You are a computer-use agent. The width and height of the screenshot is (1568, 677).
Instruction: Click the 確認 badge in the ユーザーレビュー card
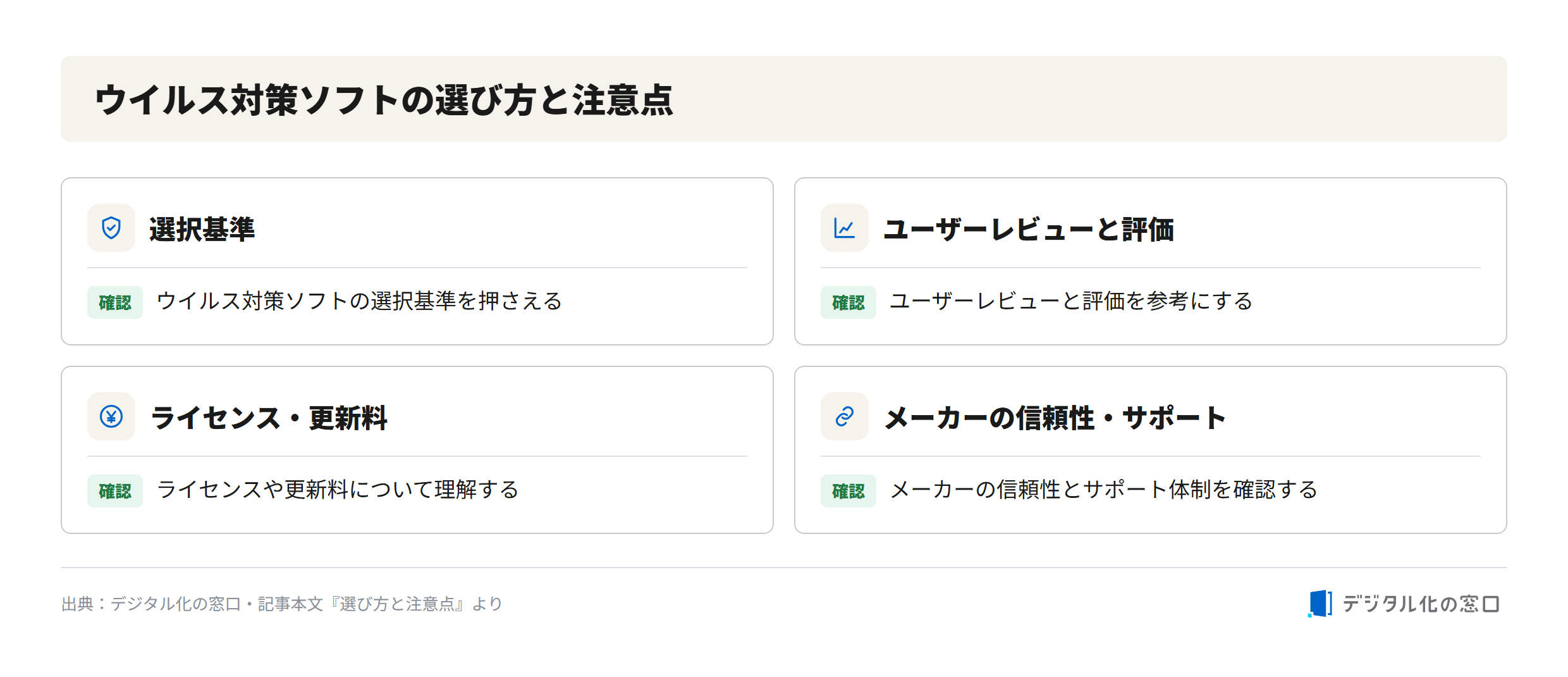848,302
